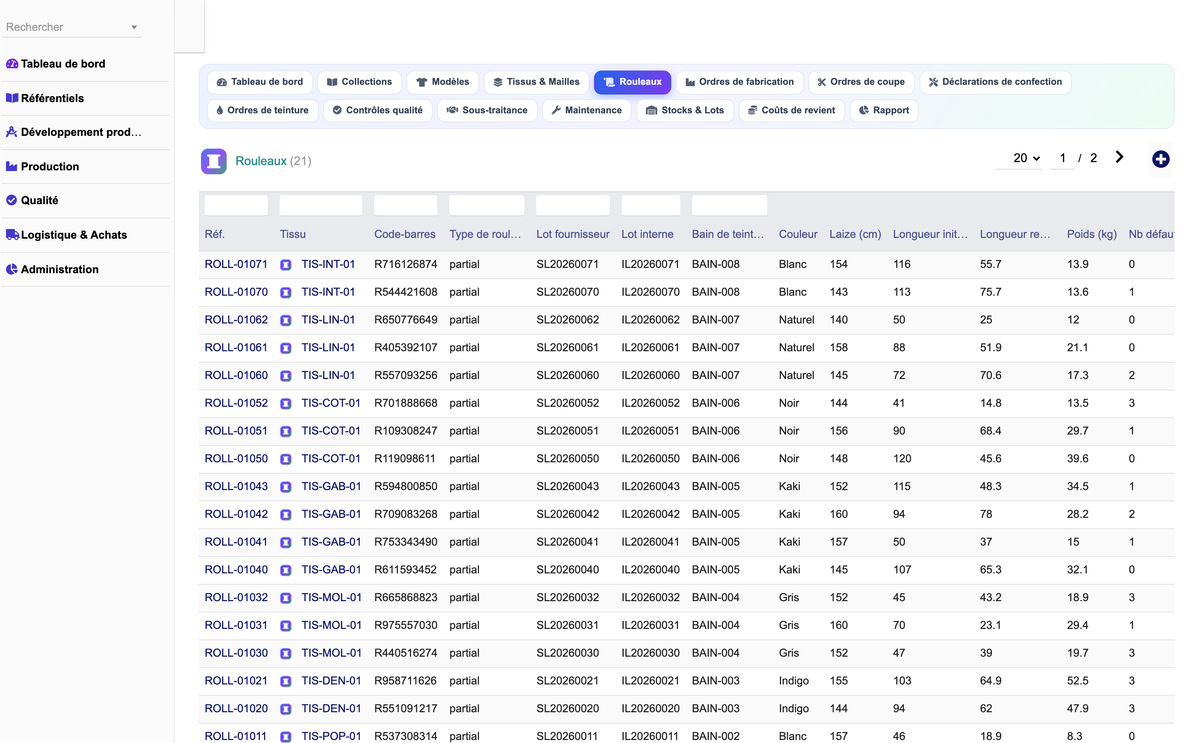Open tissu icon for row ROLL-01042

click(x=286, y=515)
